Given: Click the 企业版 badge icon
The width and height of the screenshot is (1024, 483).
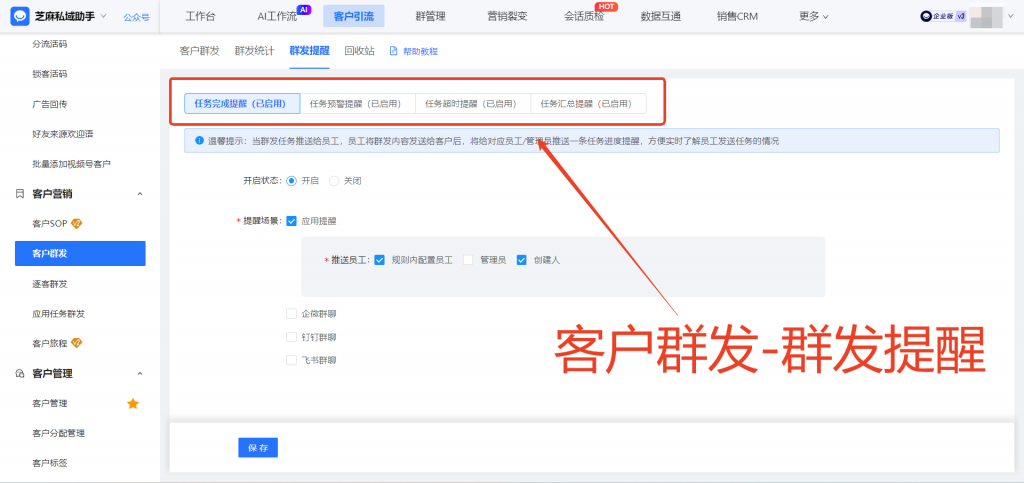Looking at the screenshot, I should (943, 17).
